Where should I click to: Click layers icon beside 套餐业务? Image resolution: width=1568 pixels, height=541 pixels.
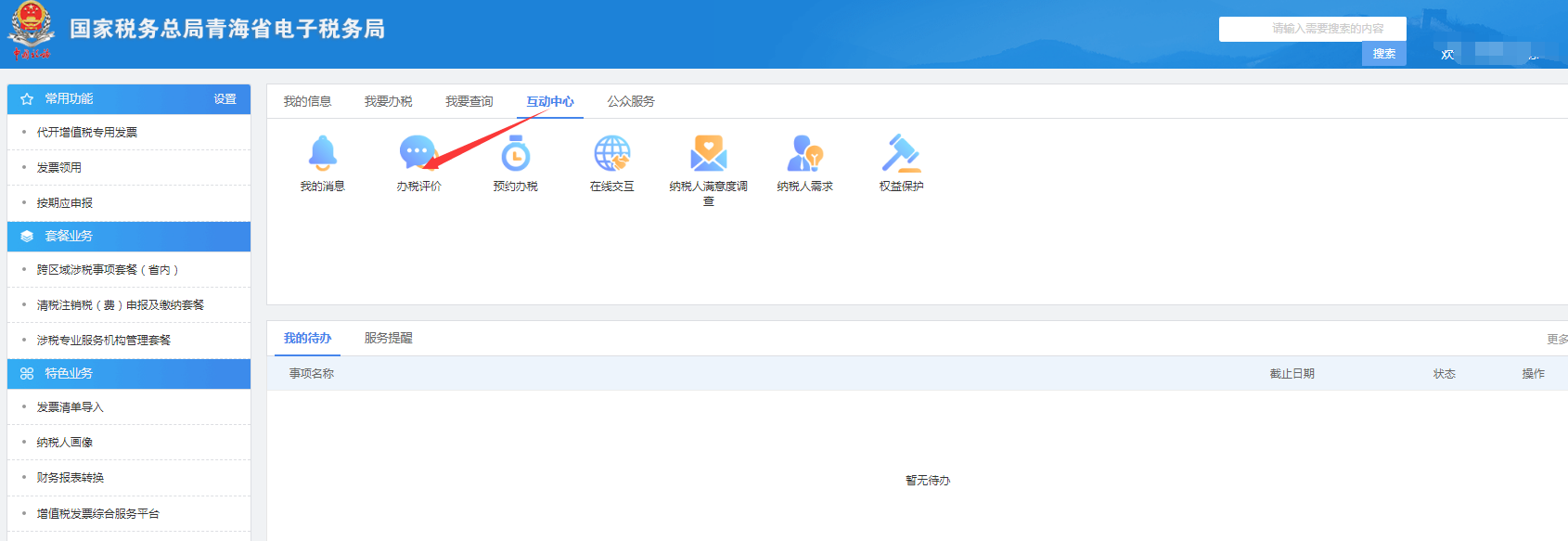27,236
